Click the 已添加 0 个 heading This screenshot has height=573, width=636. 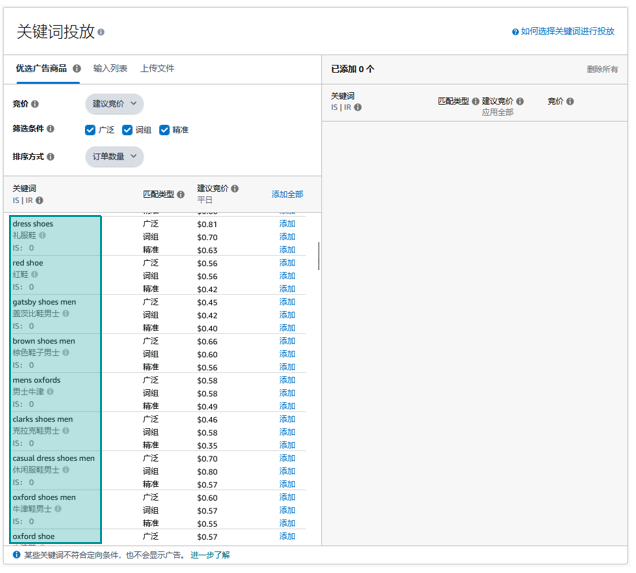[352, 69]
